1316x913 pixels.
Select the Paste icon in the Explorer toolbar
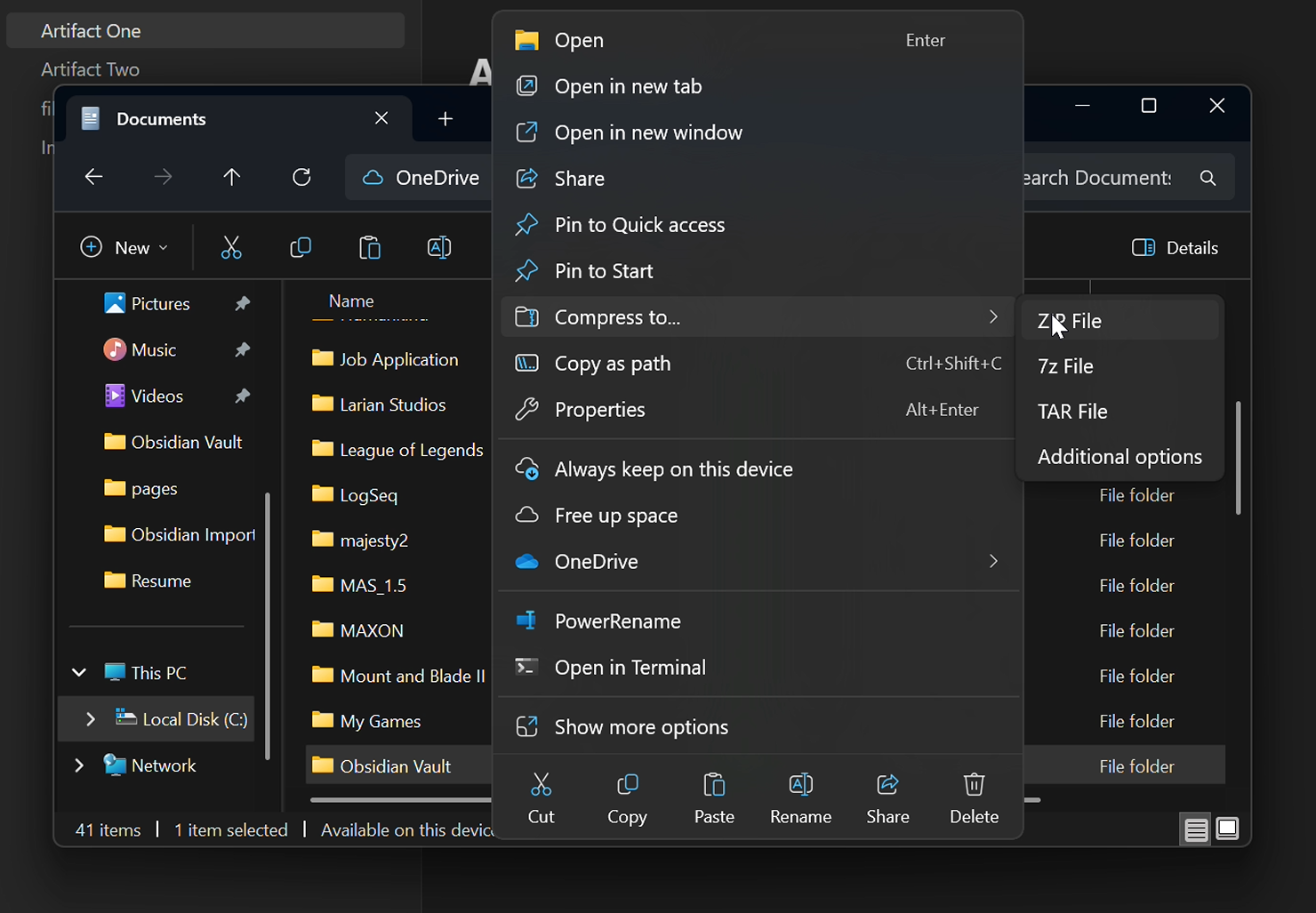point(369,247)
